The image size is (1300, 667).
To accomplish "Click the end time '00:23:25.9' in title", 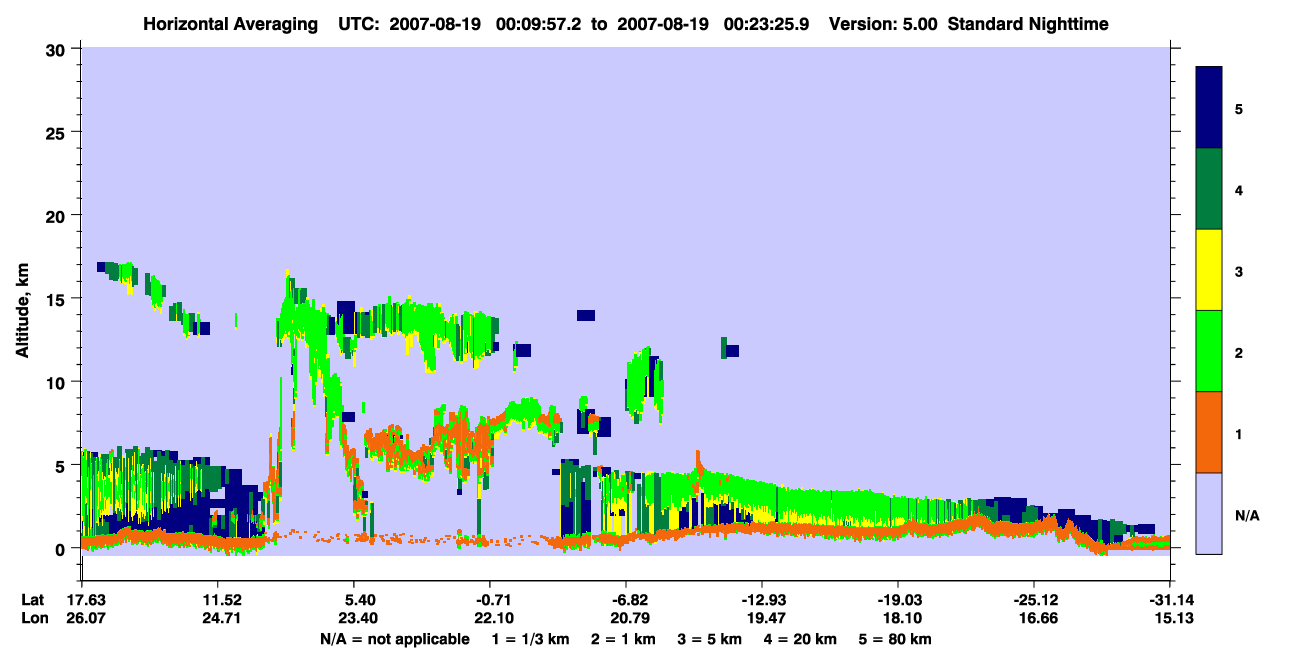I will coord(769,23).
